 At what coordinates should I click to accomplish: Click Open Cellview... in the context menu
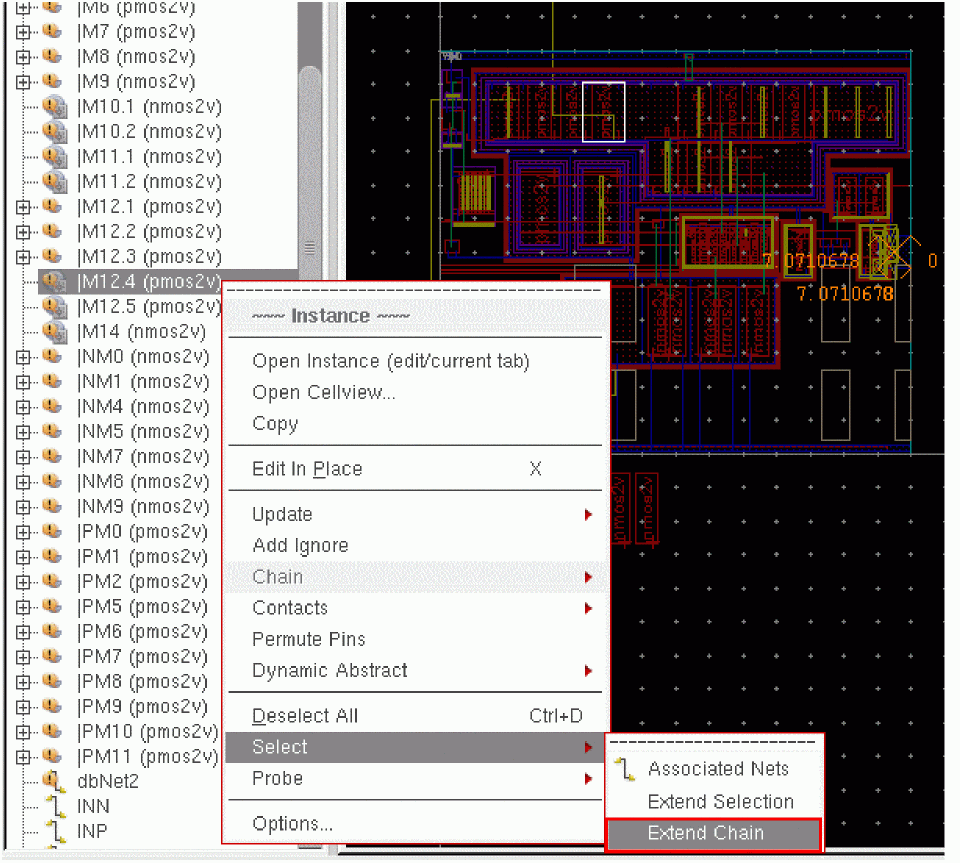pyautogui.click(x=323, y=393)
